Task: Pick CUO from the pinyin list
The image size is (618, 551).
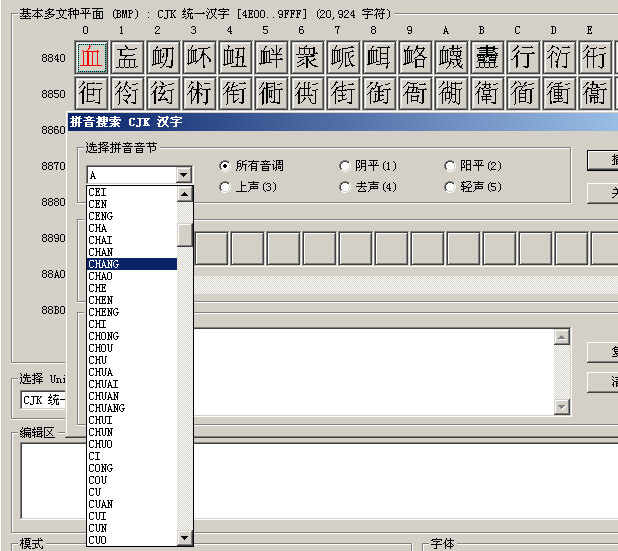Action: (131, 540)
